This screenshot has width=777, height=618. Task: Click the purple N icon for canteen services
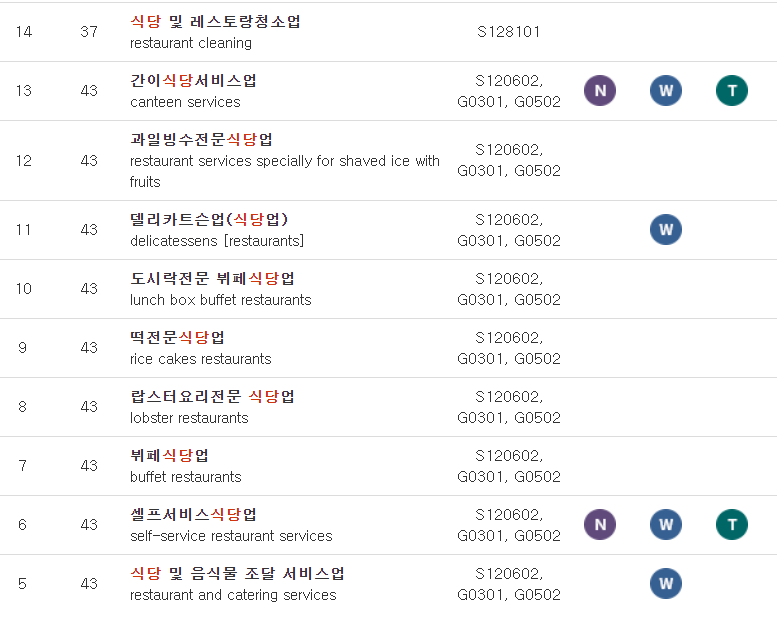[600, 91]
